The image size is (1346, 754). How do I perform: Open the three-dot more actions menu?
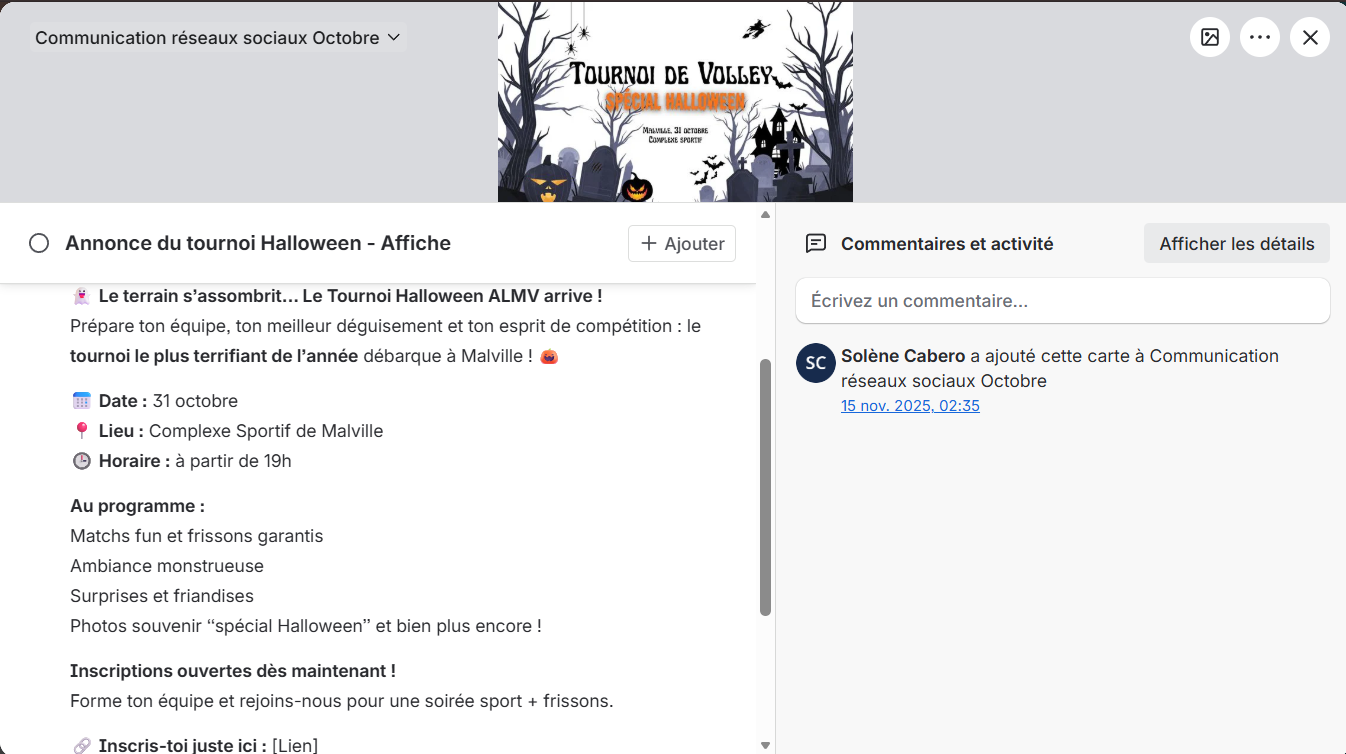tap(1260, 38)
